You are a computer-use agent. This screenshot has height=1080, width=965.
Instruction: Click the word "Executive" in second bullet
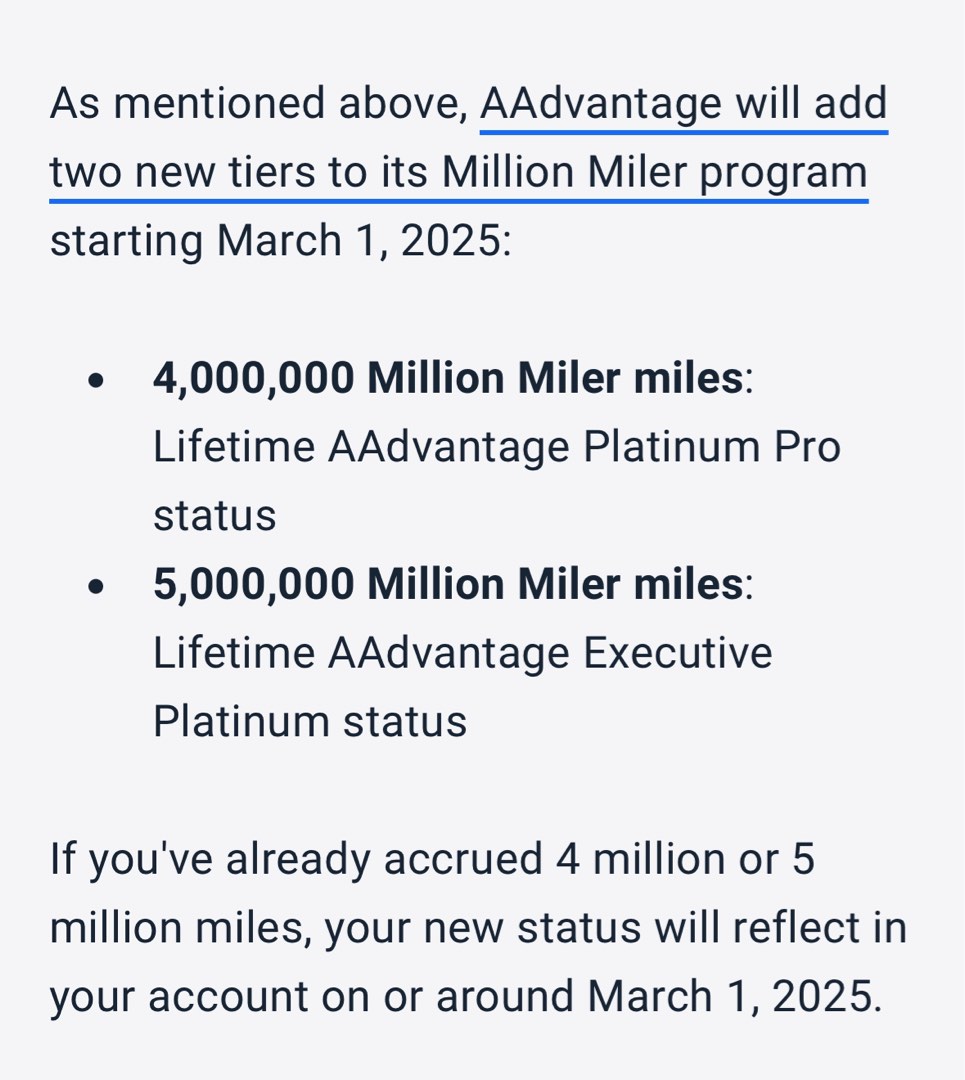point(677,654)
